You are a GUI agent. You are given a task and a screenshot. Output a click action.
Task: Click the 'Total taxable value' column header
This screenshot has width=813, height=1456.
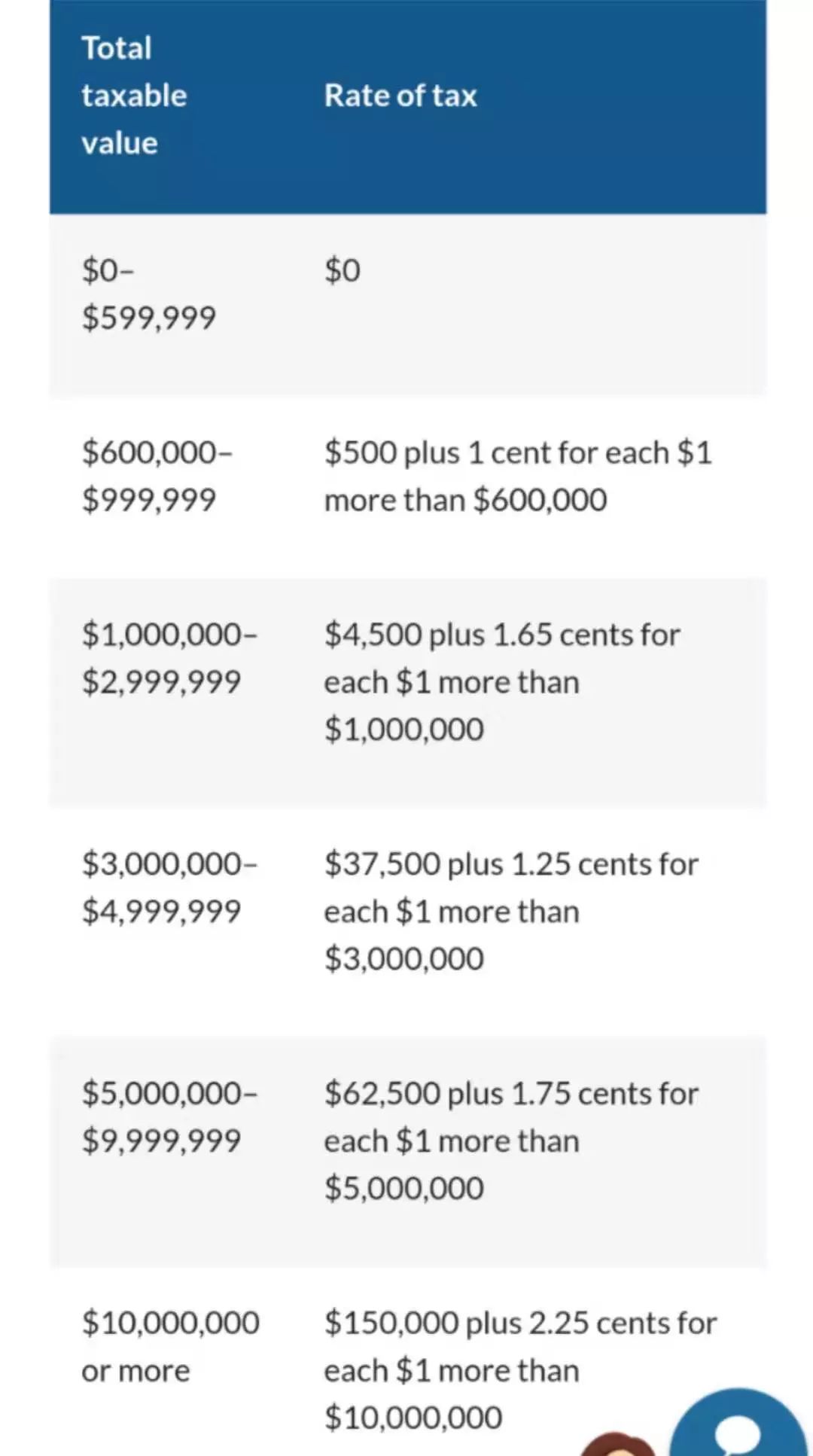pyautogui.click(x=134, y=96)
